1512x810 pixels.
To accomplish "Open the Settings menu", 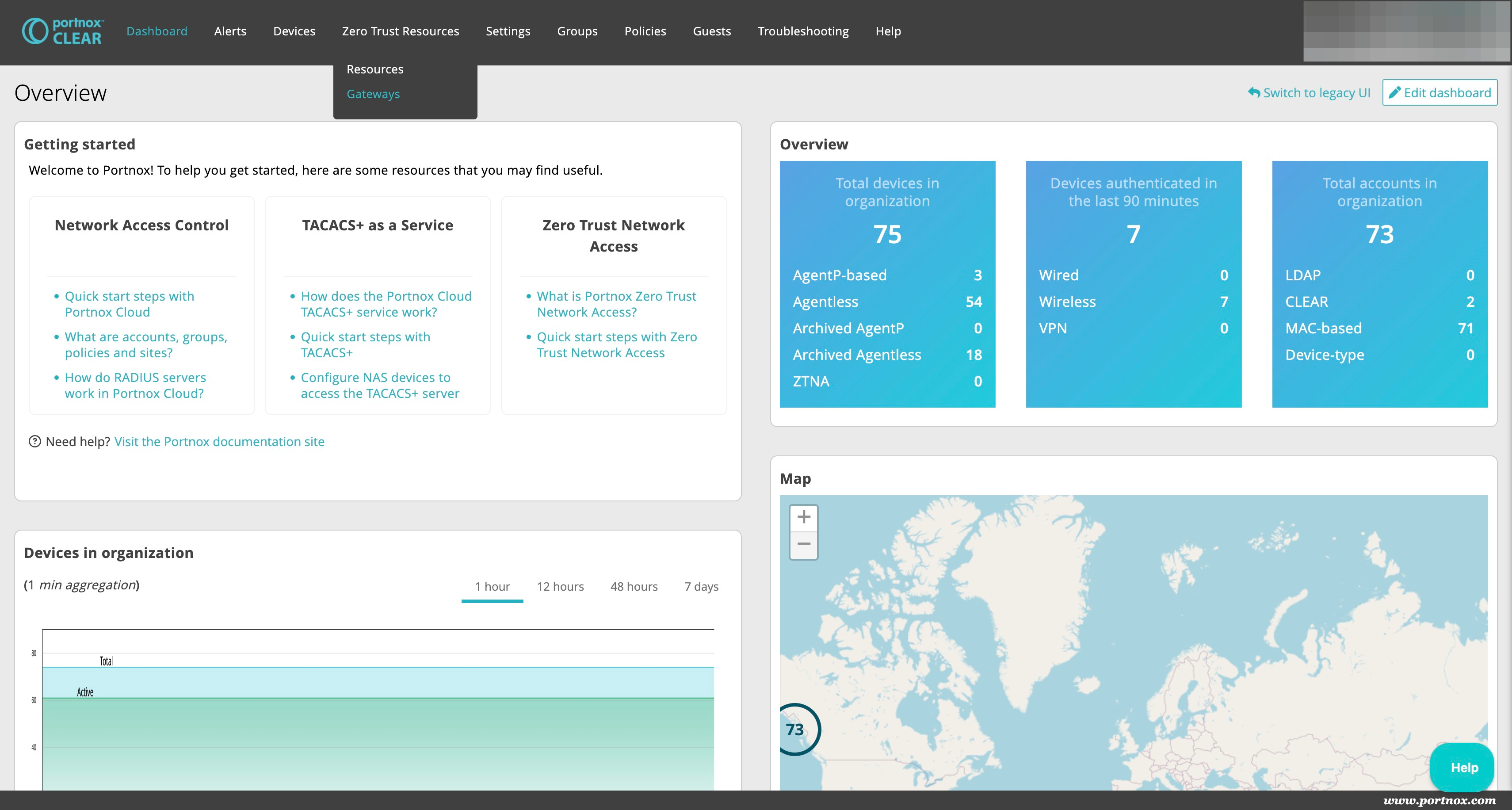I will click(508, 31).
